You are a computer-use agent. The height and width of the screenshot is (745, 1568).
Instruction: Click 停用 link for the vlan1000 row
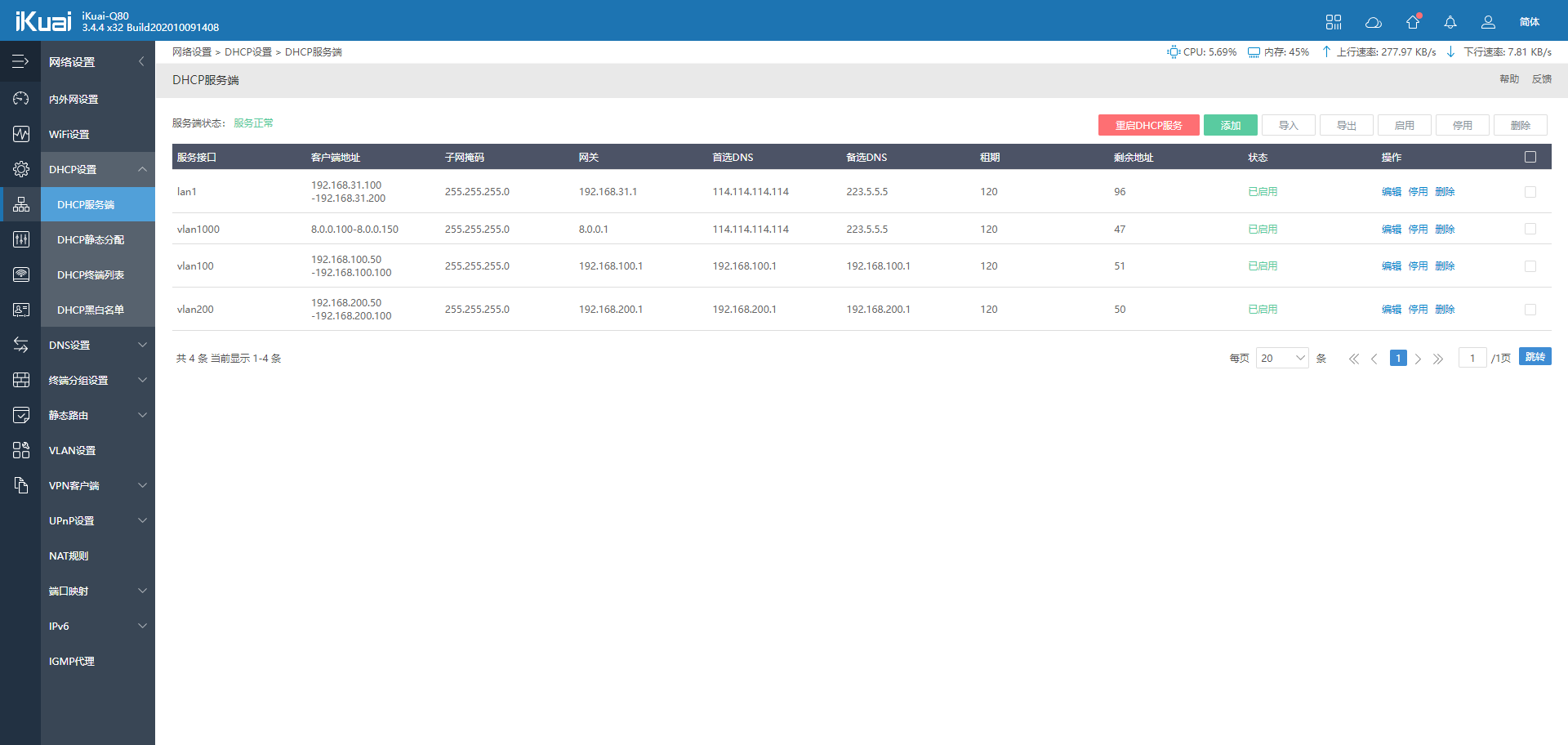tap(1419, 230)
